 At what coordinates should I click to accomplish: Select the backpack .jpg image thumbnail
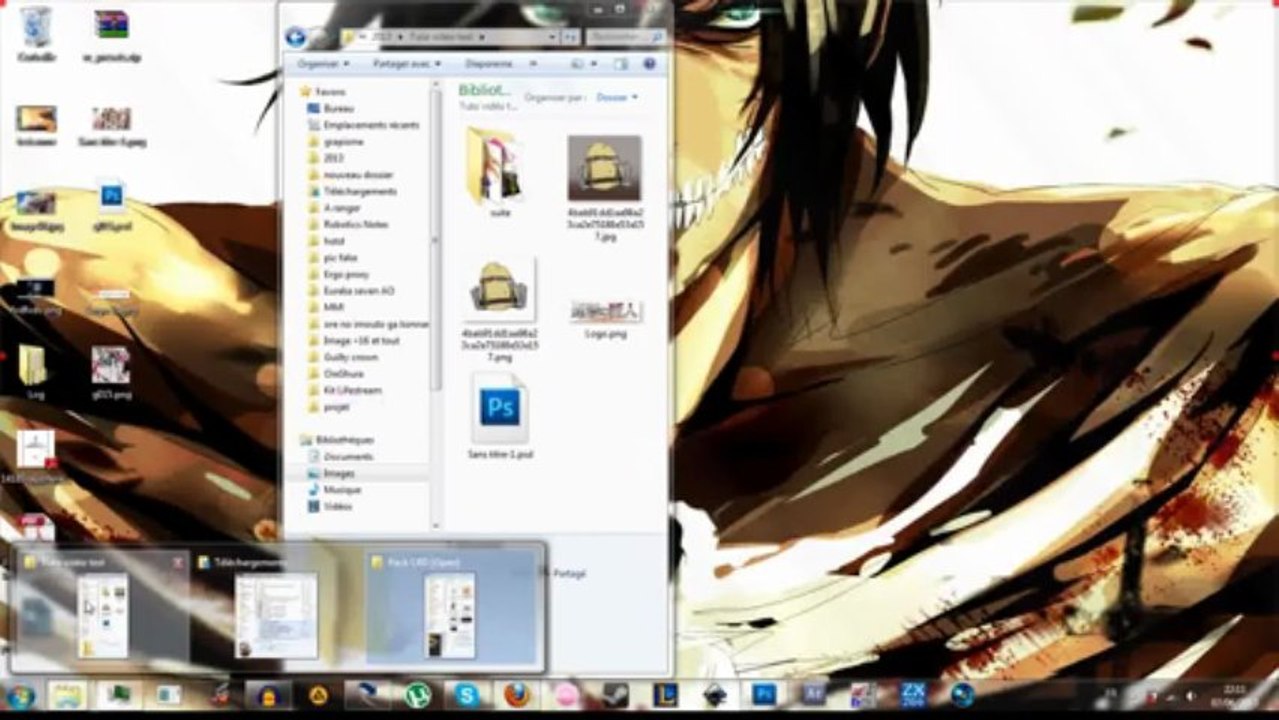point(605,168)
